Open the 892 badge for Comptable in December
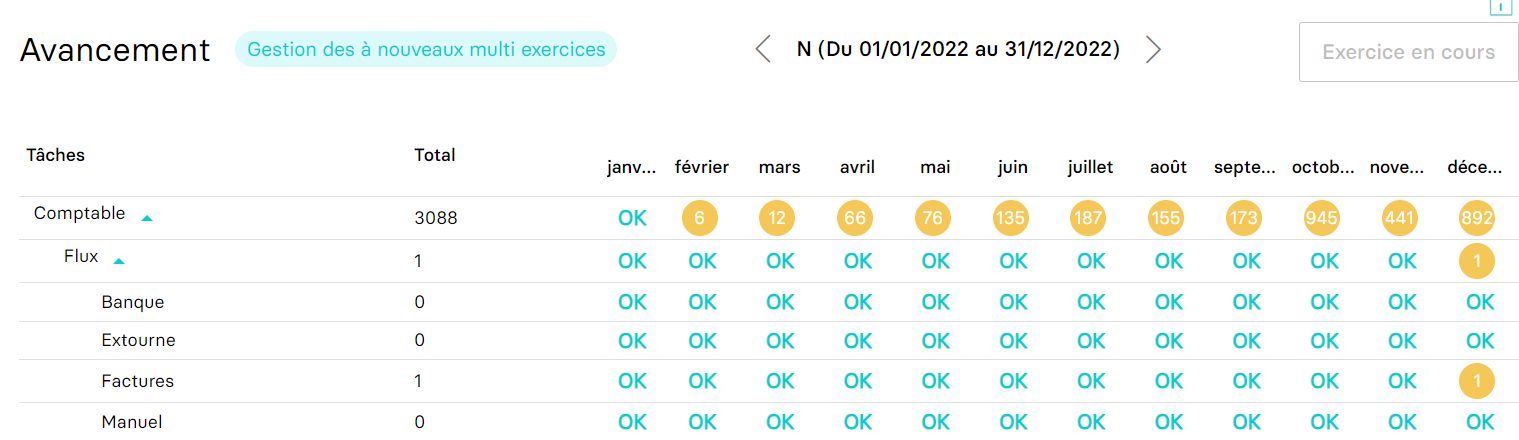Viewport: 1519px width, 440px height. (x=1477, y=218)
